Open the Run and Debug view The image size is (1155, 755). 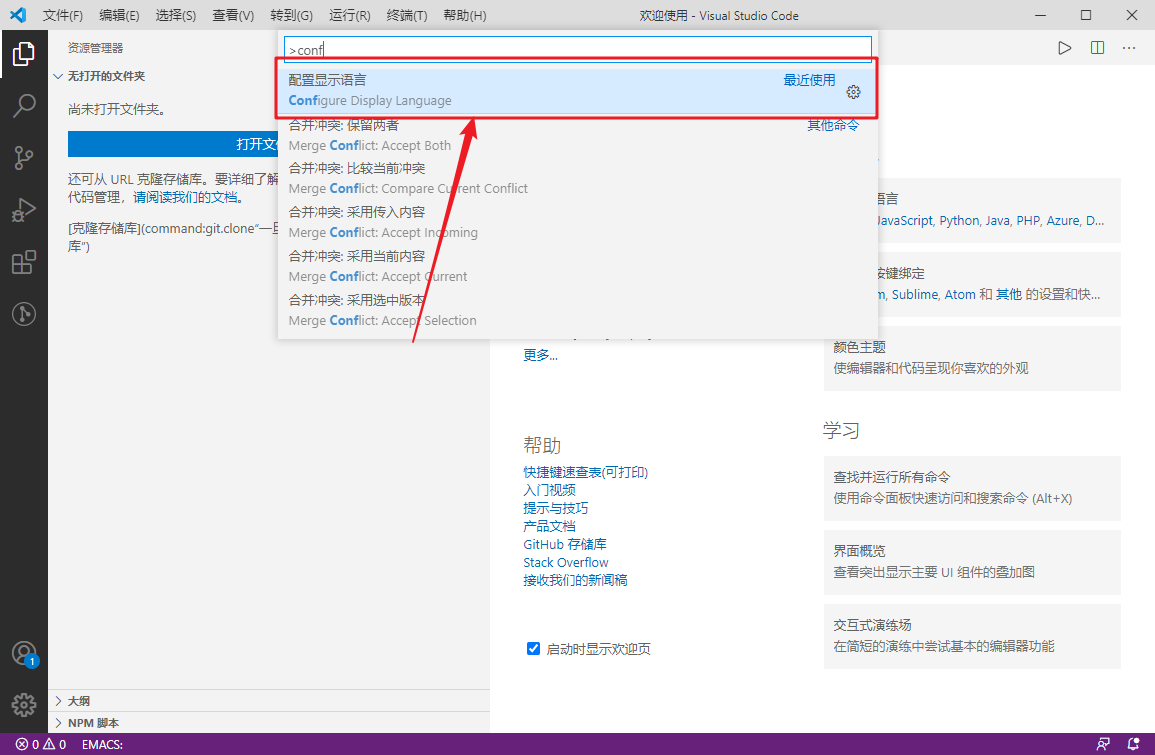pyautogui.click(x=24, y=210)
